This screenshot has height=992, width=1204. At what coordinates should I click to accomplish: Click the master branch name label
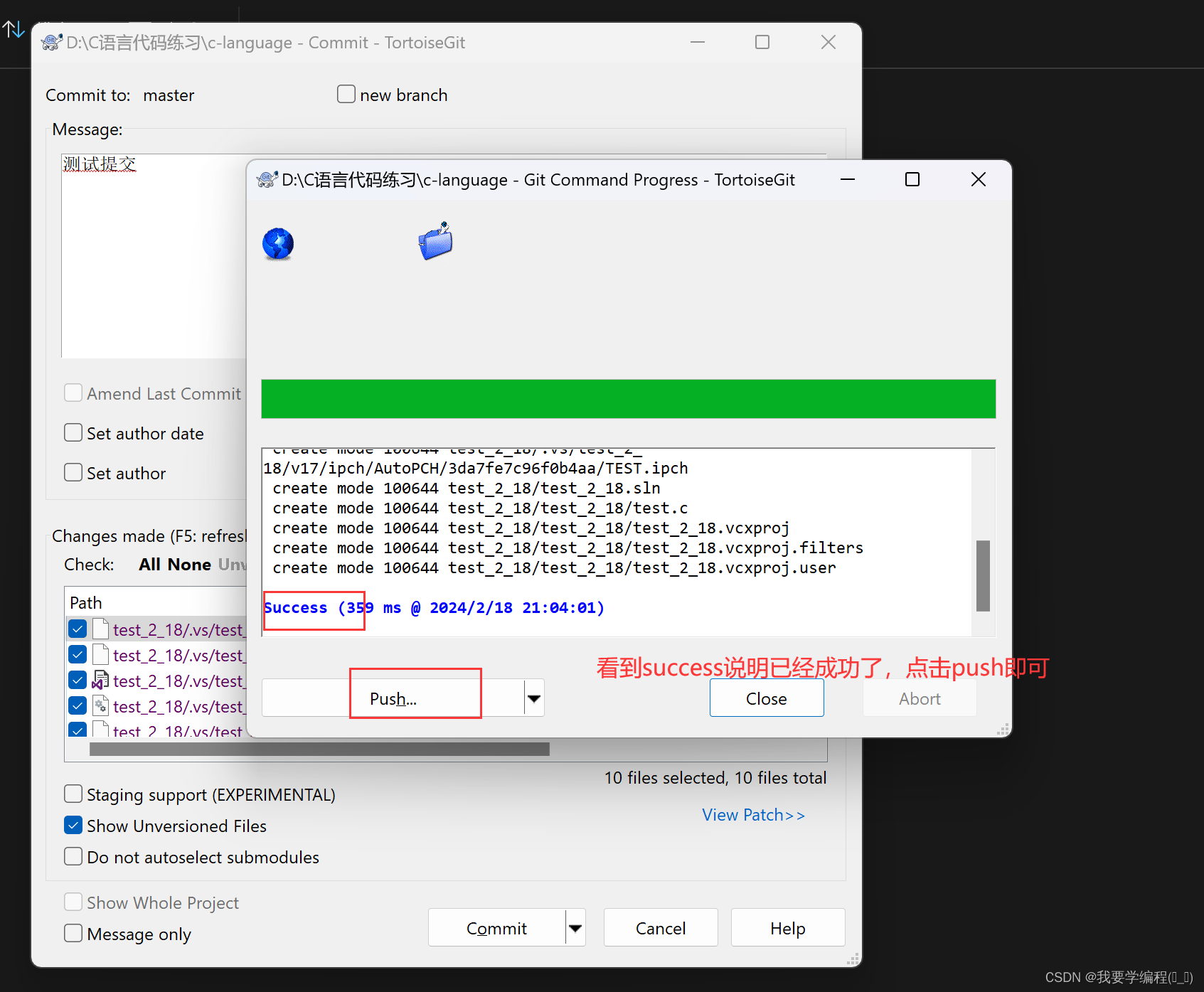(169, 95)
